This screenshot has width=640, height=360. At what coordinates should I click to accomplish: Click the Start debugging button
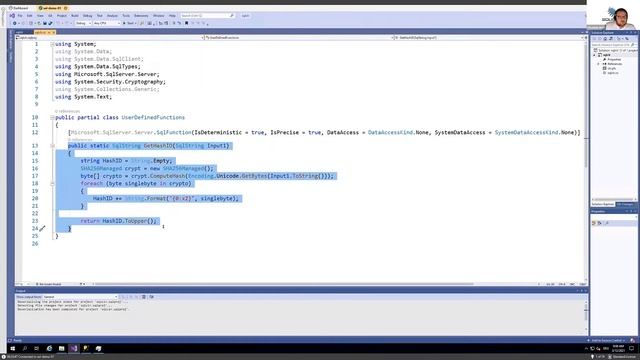[129, 23]
